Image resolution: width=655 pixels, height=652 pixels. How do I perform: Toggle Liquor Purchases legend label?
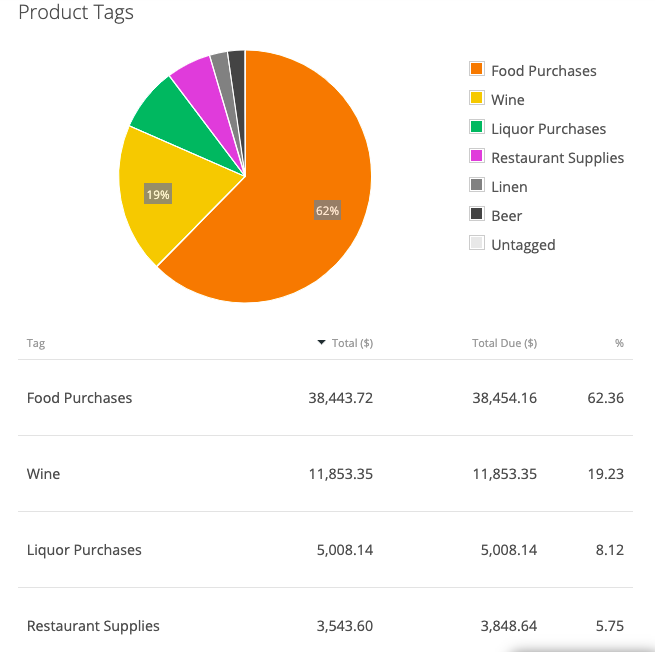coord(548,129)
